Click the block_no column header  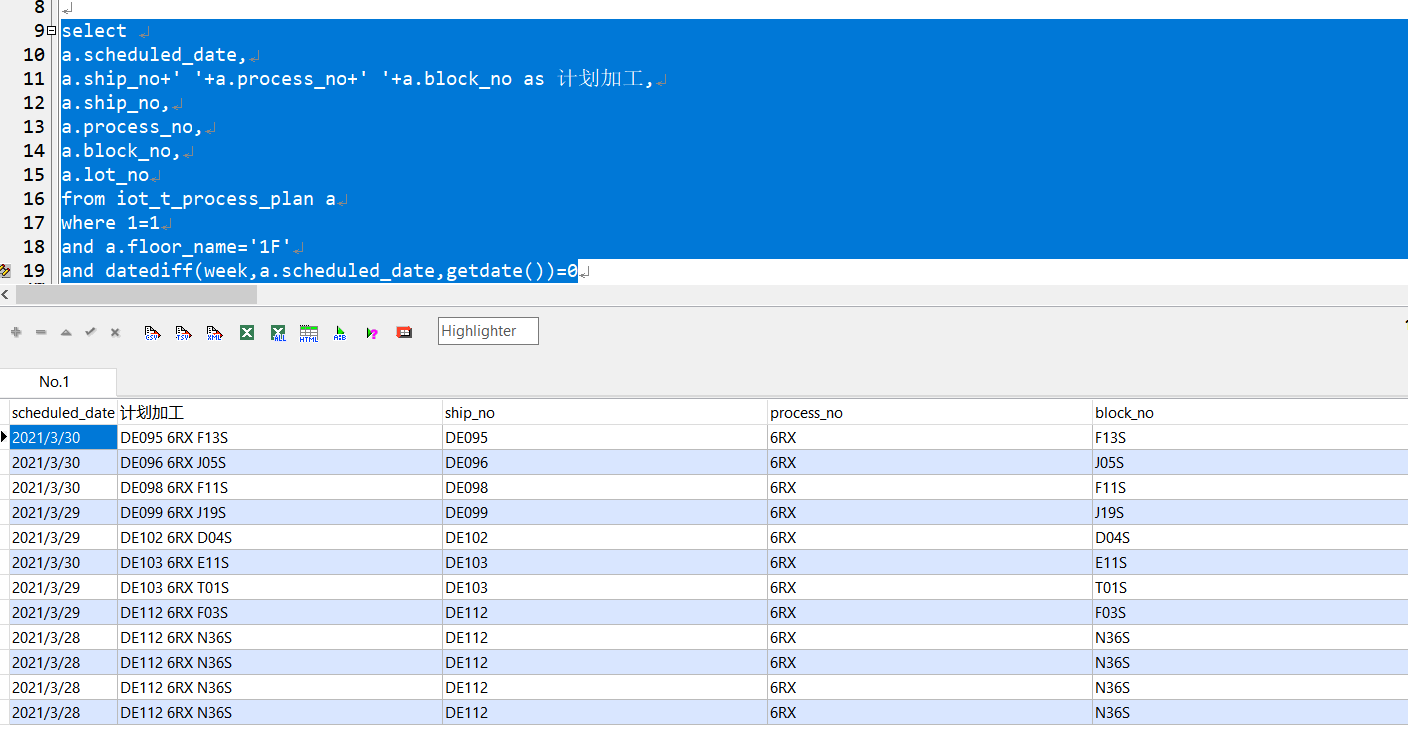(1250, 412)
